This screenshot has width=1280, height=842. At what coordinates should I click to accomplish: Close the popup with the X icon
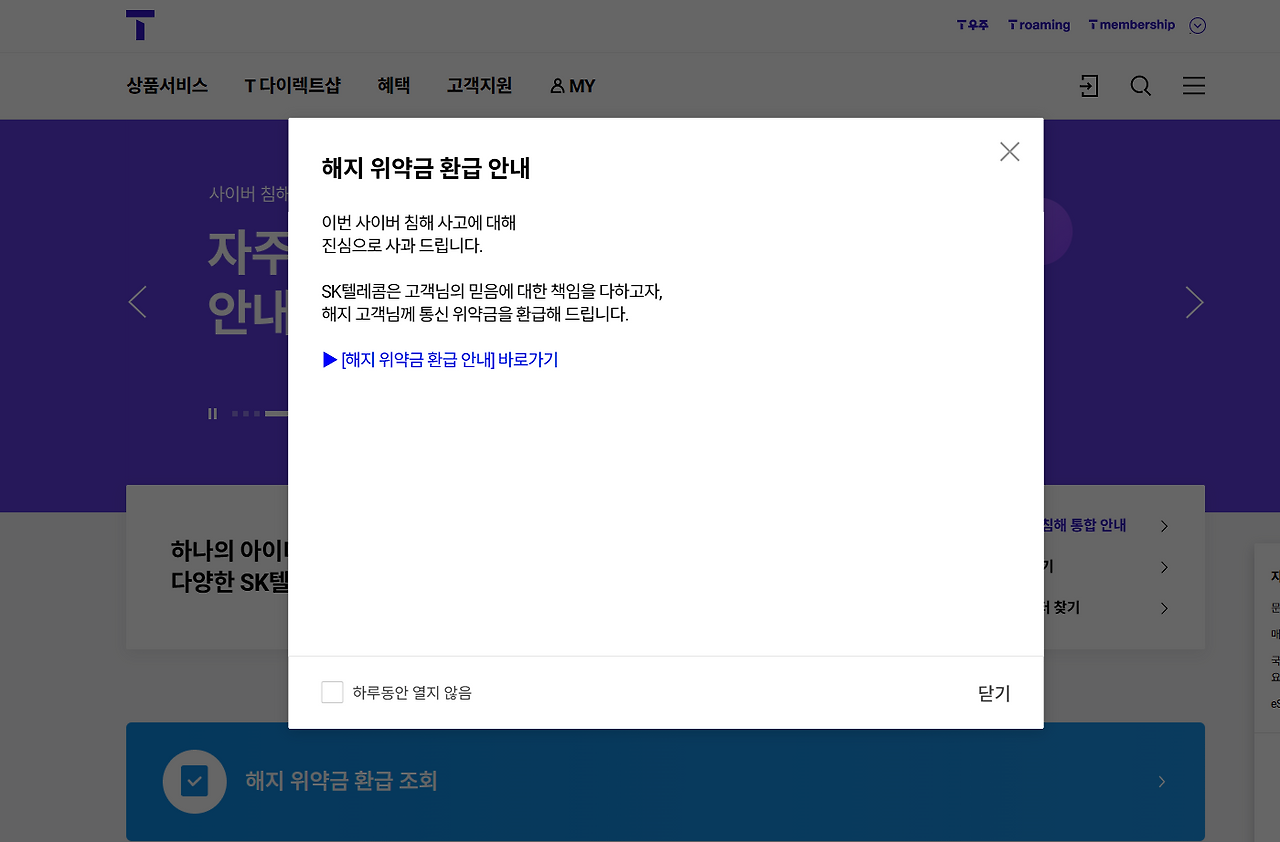pyautogui.click(x=1010, y=152)
